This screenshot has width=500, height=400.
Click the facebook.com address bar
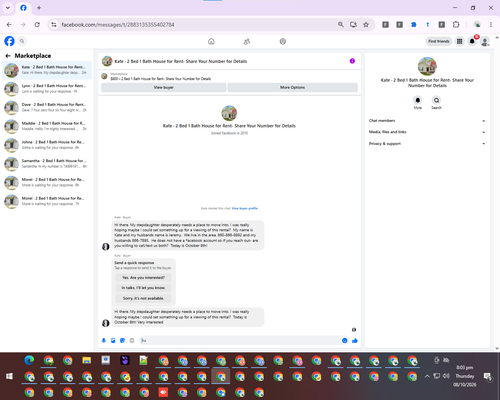pos(193,25)
